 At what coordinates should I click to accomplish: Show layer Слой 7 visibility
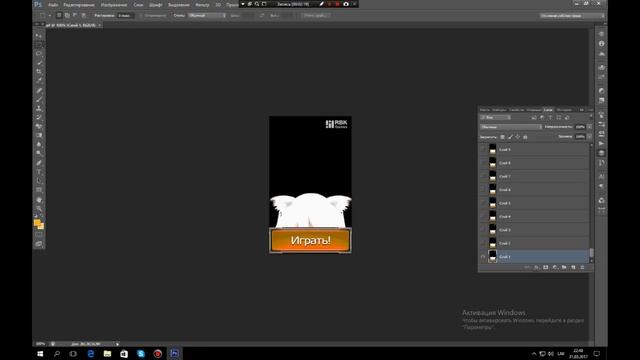click(483, 177)
